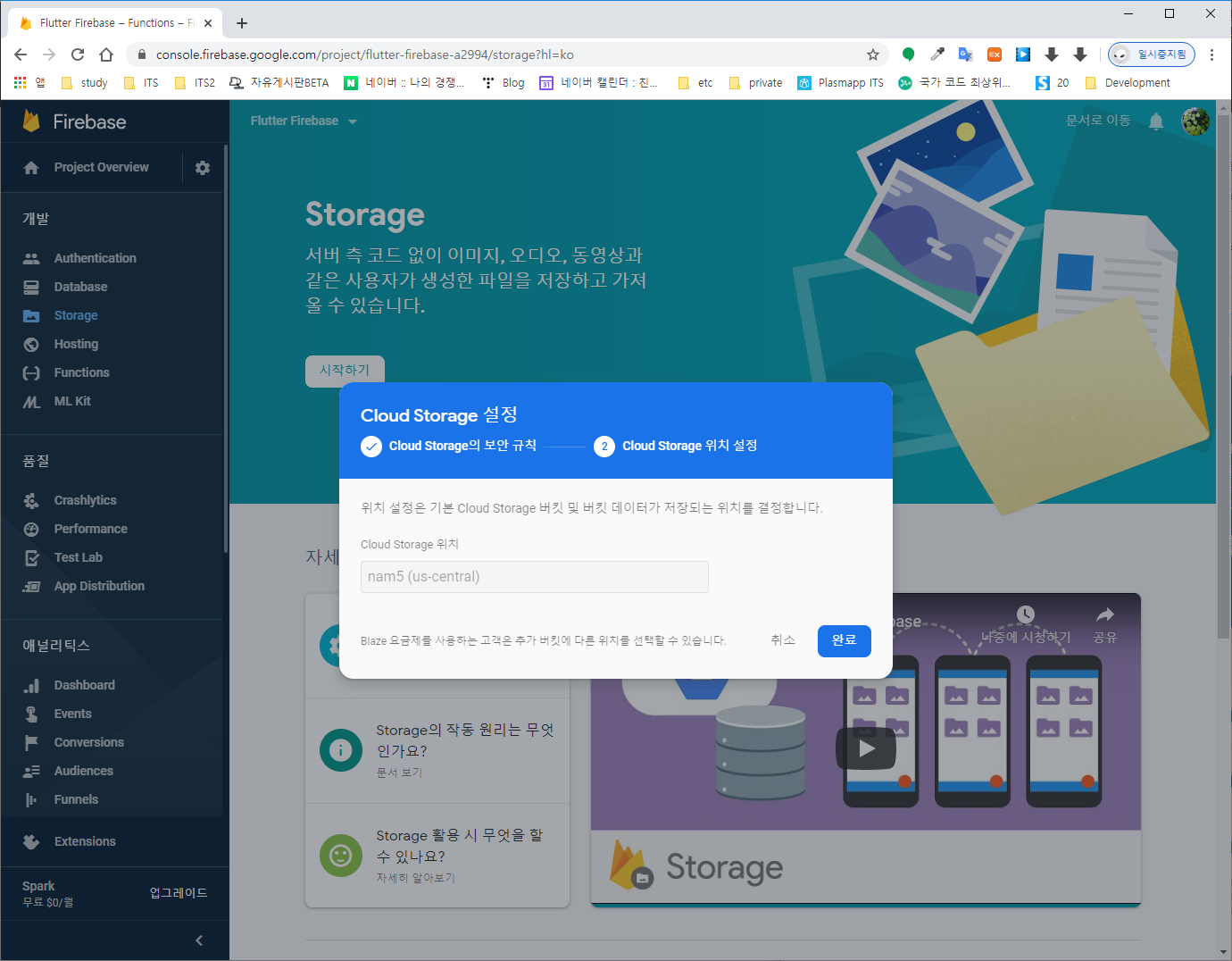Click the Crashlytics icon
The image size is (1232, 961).
[x=31, y=500]
